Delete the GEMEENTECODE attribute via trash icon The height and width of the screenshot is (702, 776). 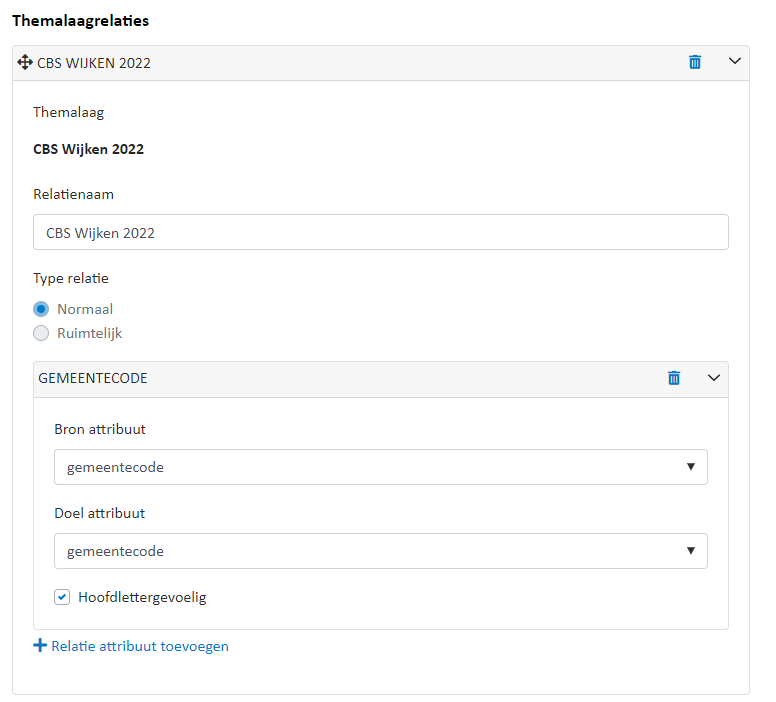(x=674, y=378)
